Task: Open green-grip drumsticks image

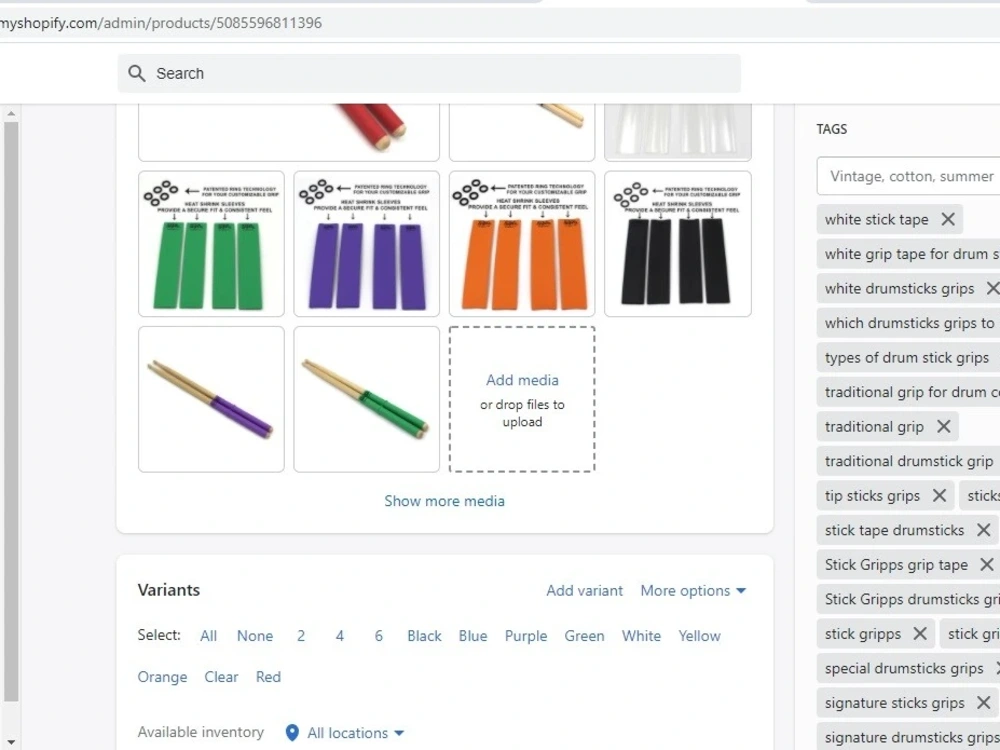Action: (x=367, y=399)
